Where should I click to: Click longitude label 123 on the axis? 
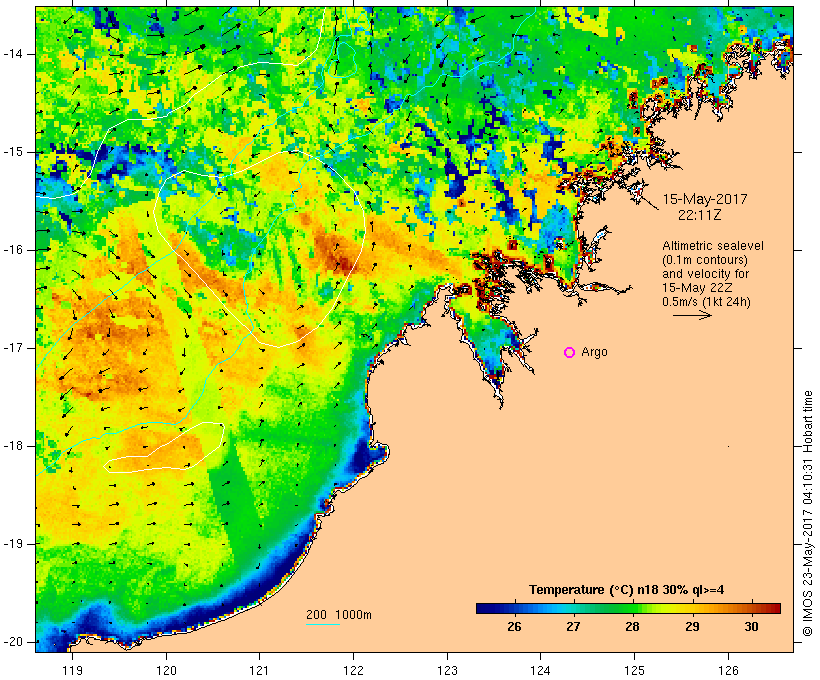pos(447,670)
